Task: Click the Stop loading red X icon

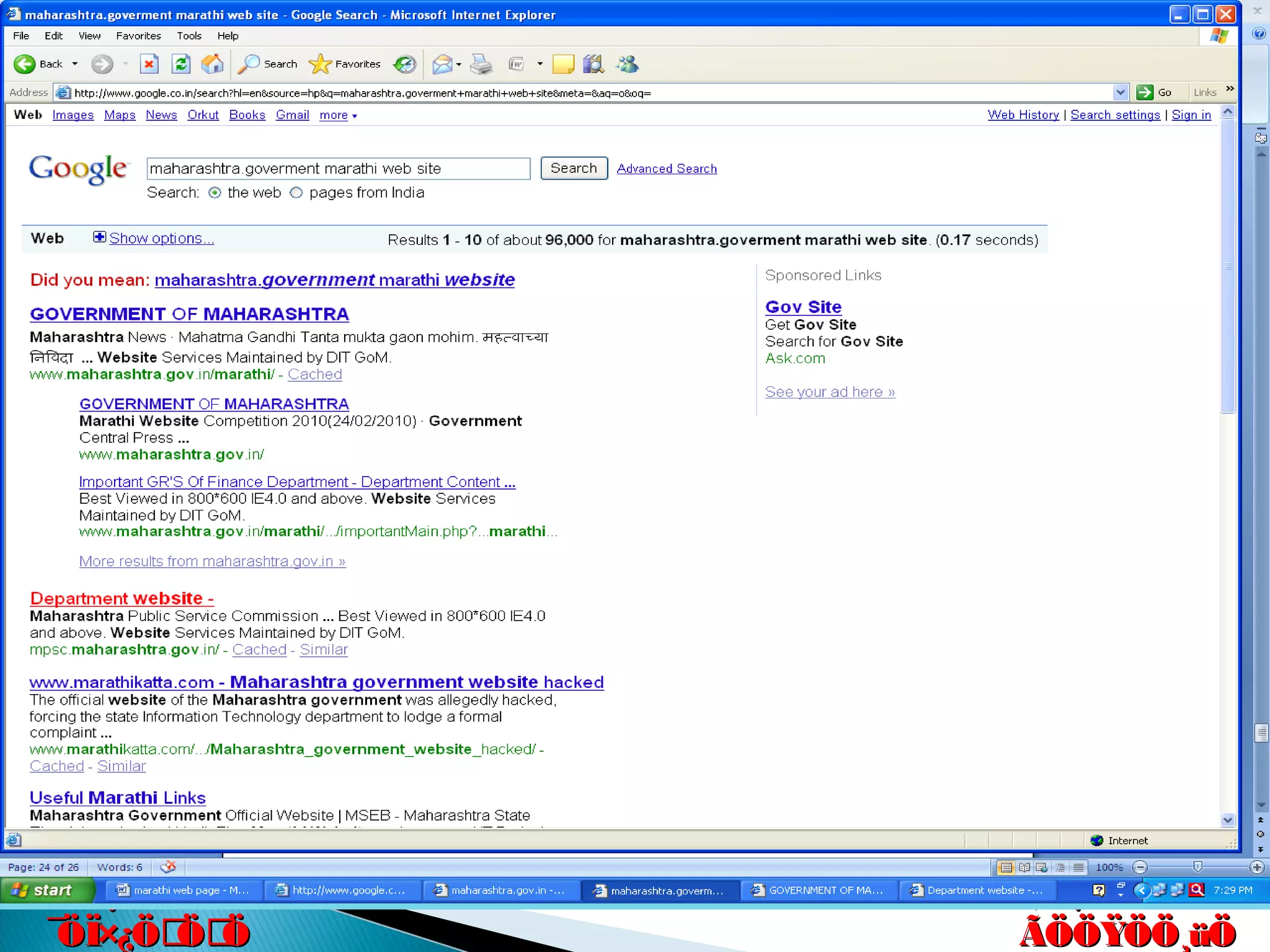Action: [149, 64]
